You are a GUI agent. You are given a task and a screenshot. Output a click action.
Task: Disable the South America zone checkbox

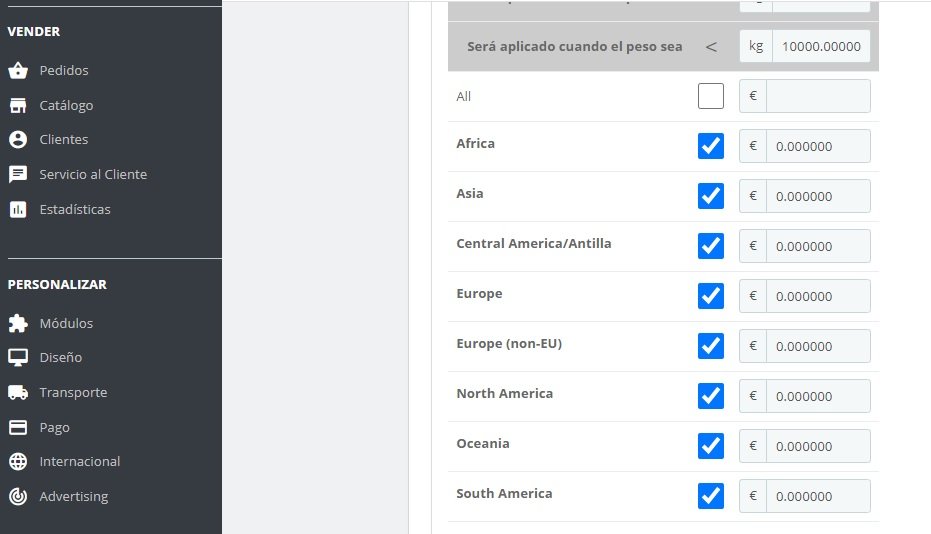coord(711,496)
